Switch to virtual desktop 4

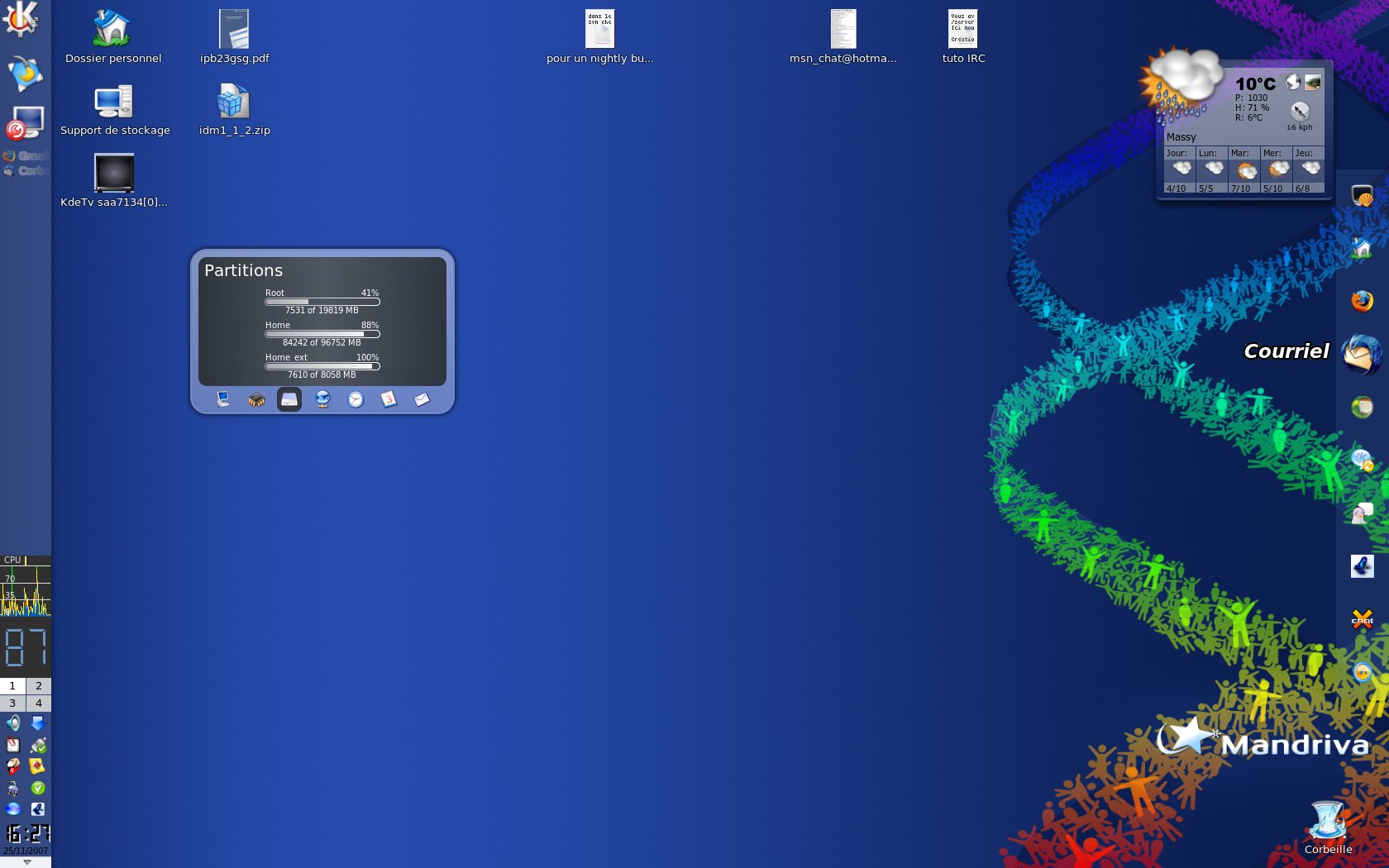coord(38,703)
